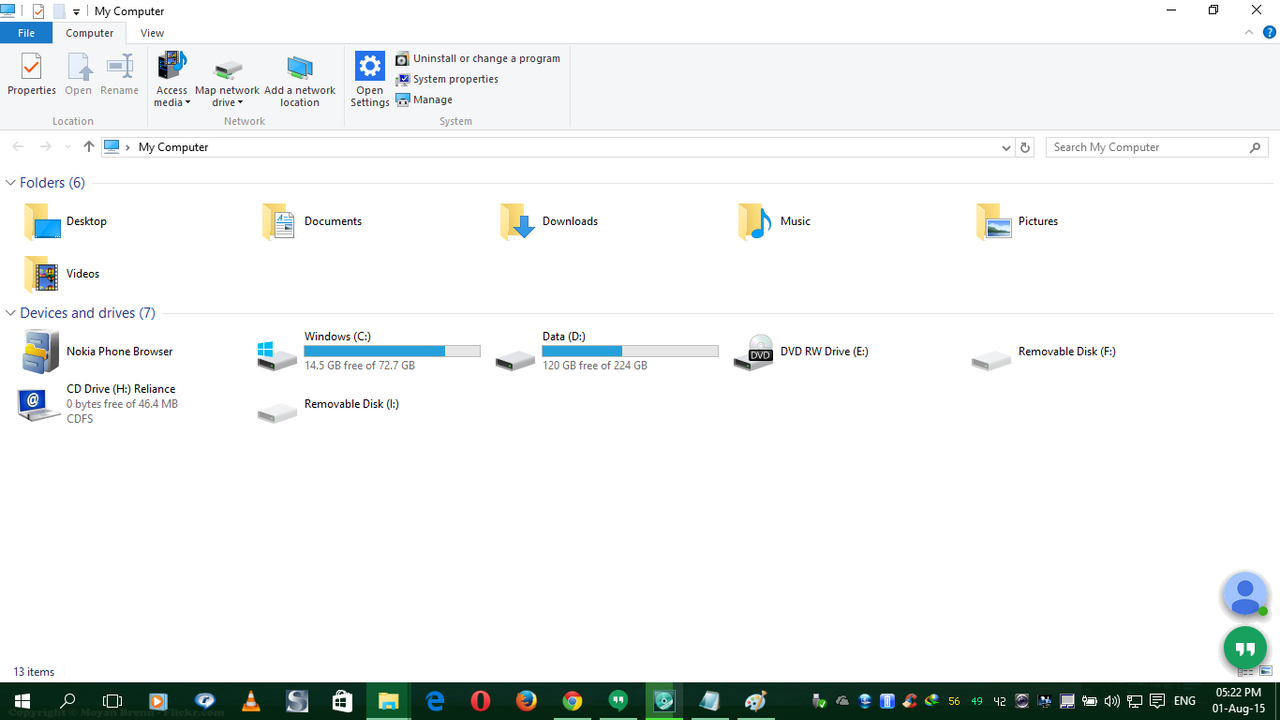Viewport: 1280px width, 720px height.
Task: Switch to the Computer tab
Action: pyautogui.click(x=90, y=33)
